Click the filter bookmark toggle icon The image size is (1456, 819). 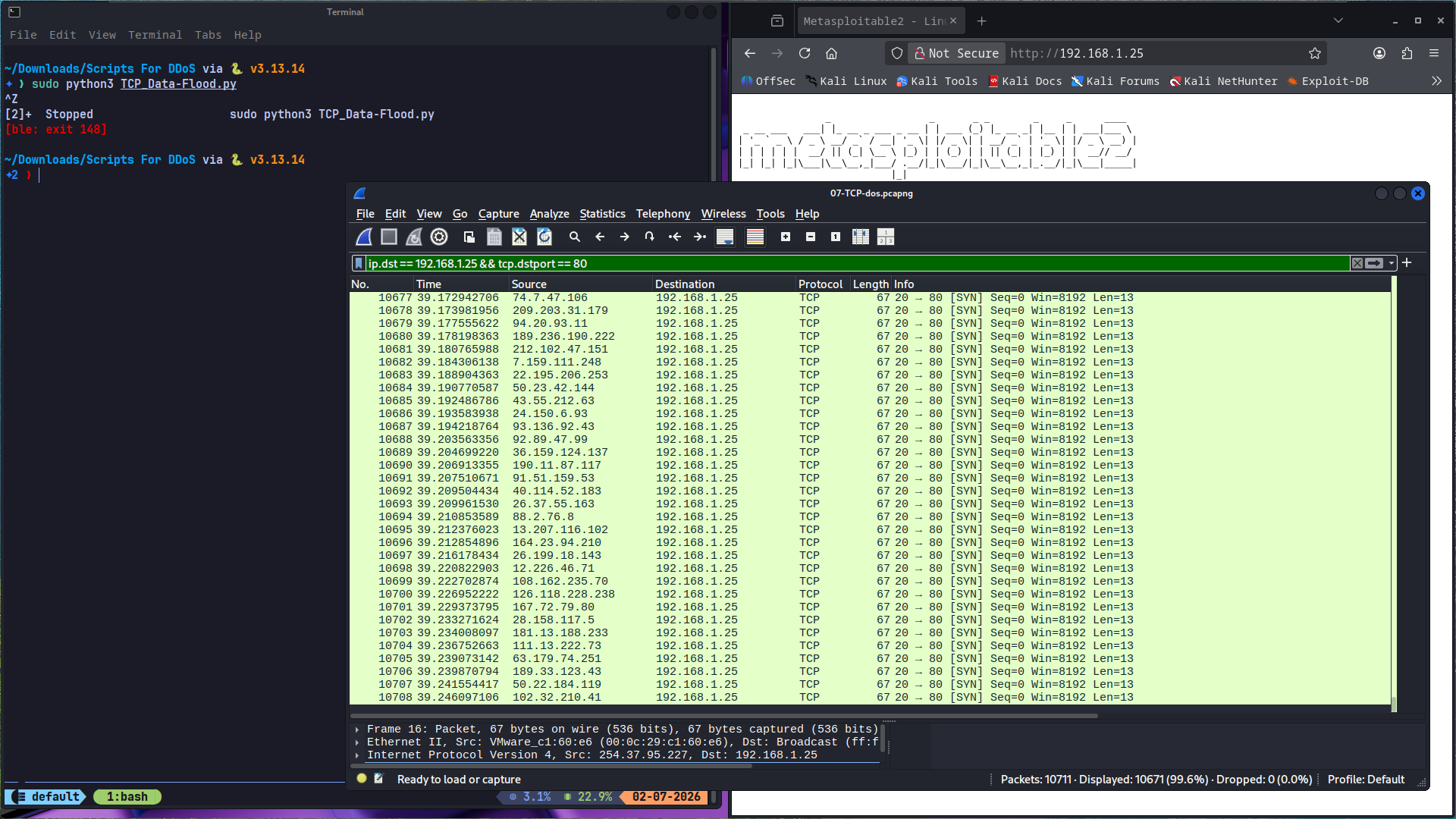pos(359,264)
